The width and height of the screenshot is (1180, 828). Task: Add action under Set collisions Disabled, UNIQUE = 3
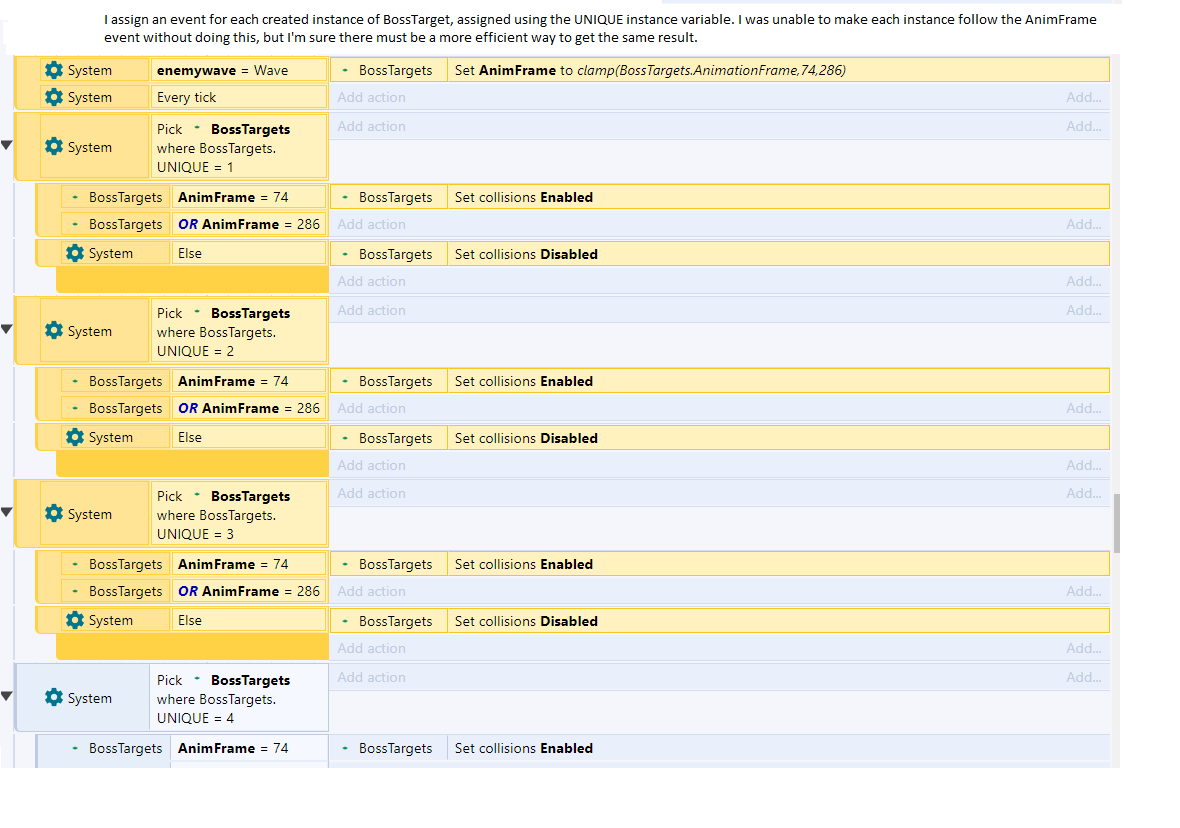point(371,648)
